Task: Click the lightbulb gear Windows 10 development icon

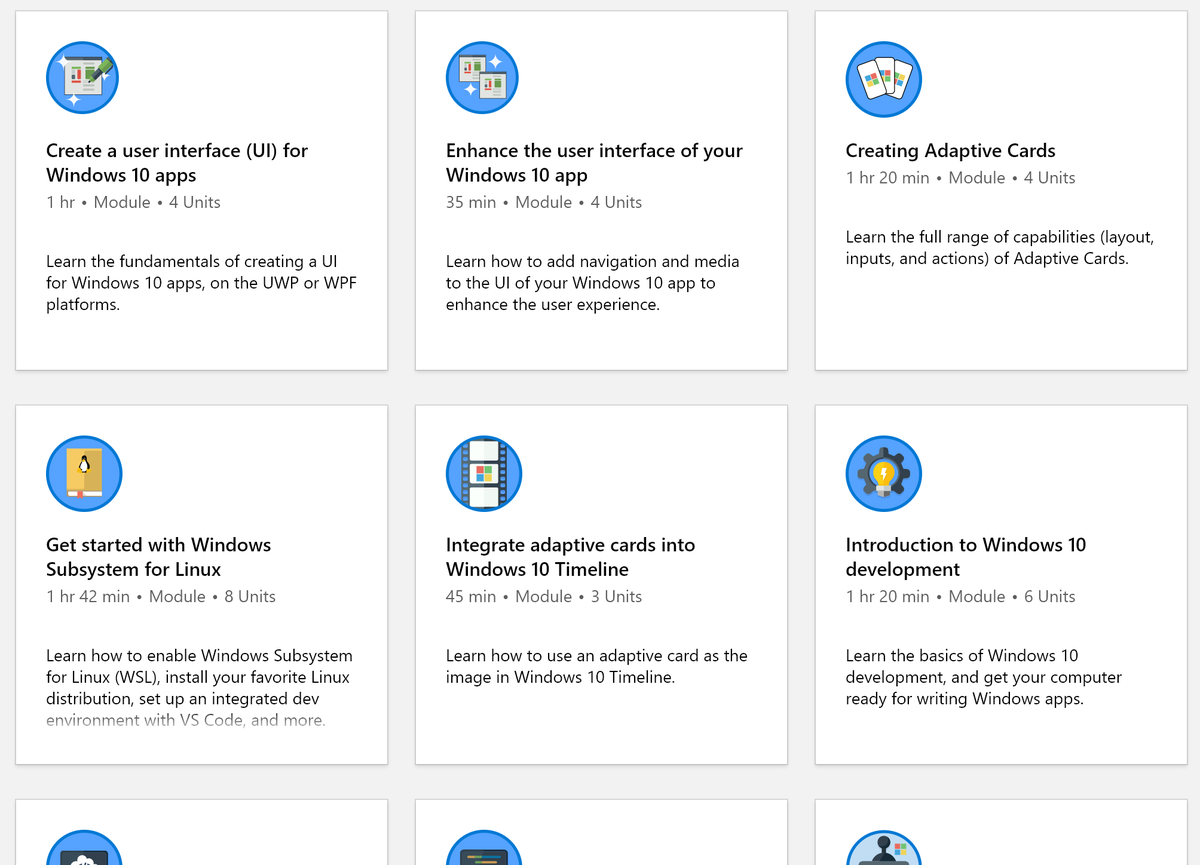Action: pos(884,473)
